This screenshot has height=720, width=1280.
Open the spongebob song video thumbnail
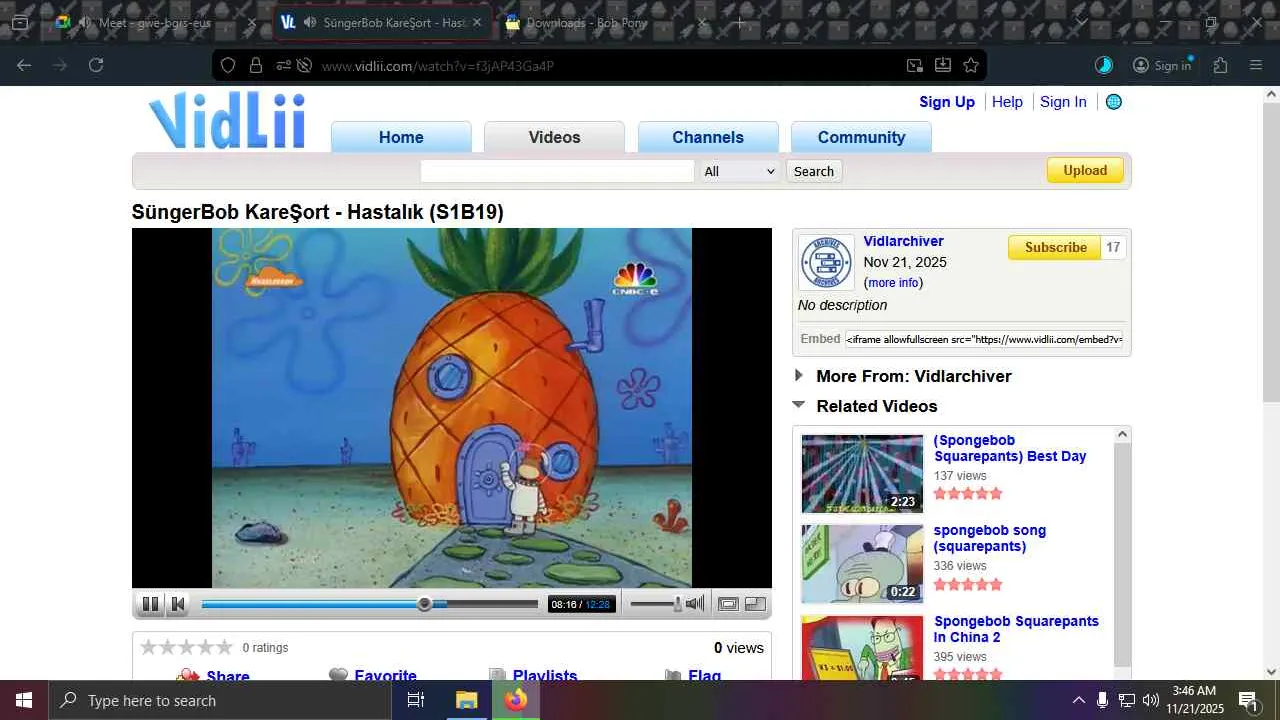(862, 564)
